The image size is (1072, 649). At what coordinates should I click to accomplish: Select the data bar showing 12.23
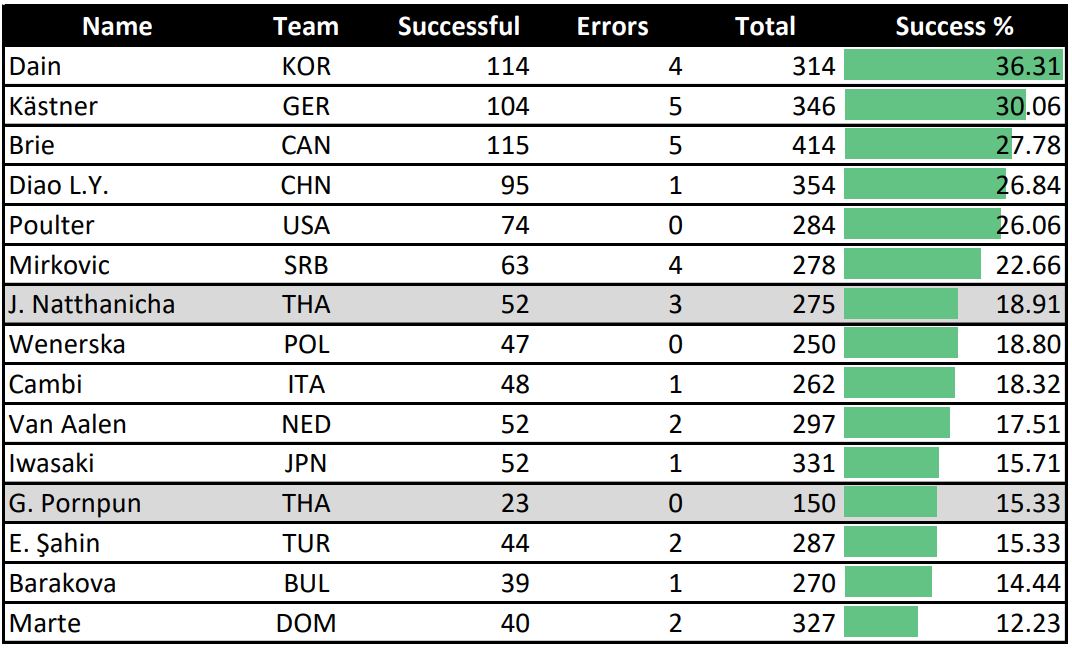[881, 622]
